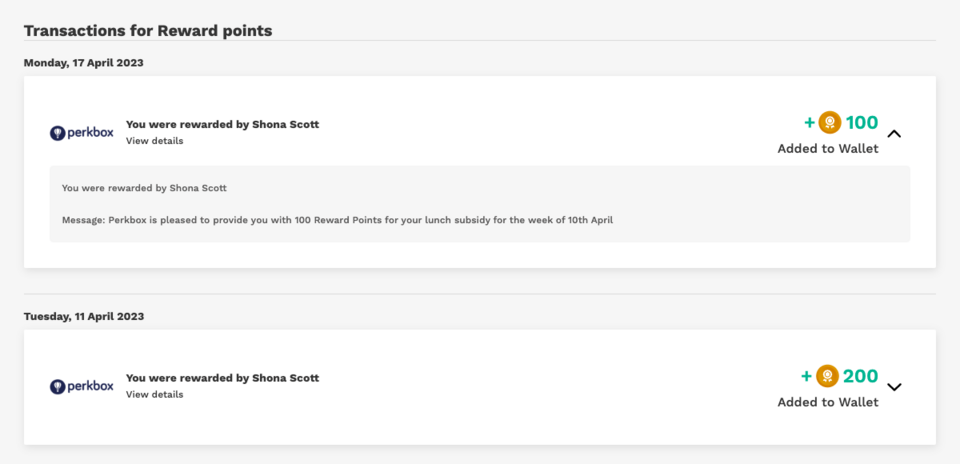Click the green 100 points amount
Image resolution: width=960 pixels, height=464 pixels.
862,123
